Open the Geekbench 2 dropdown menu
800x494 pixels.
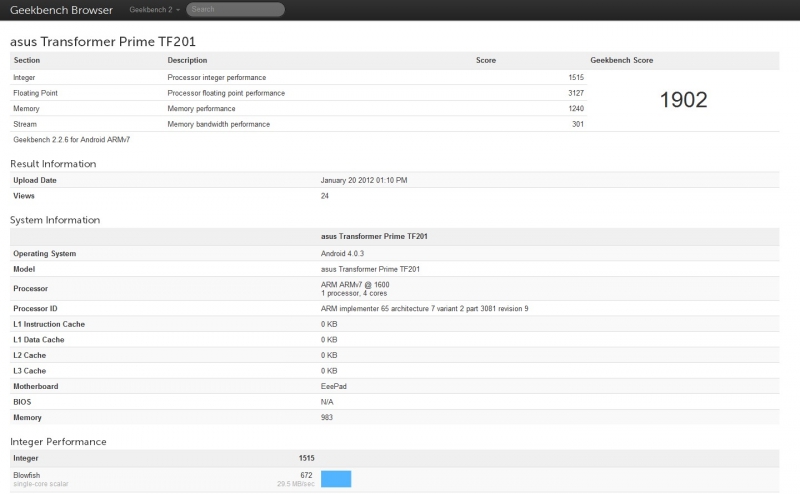[150, 10]
